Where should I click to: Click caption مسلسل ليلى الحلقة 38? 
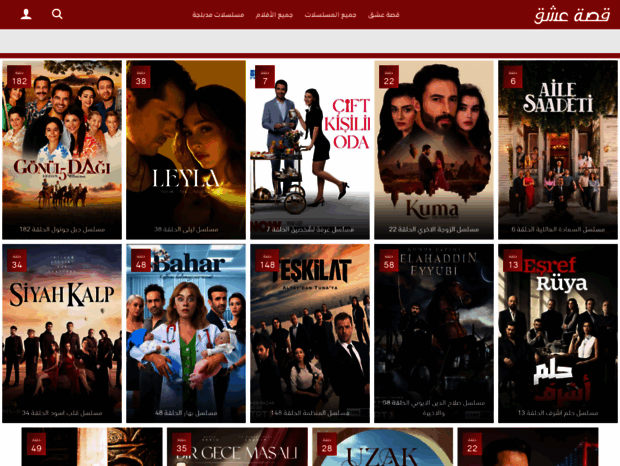186,229
